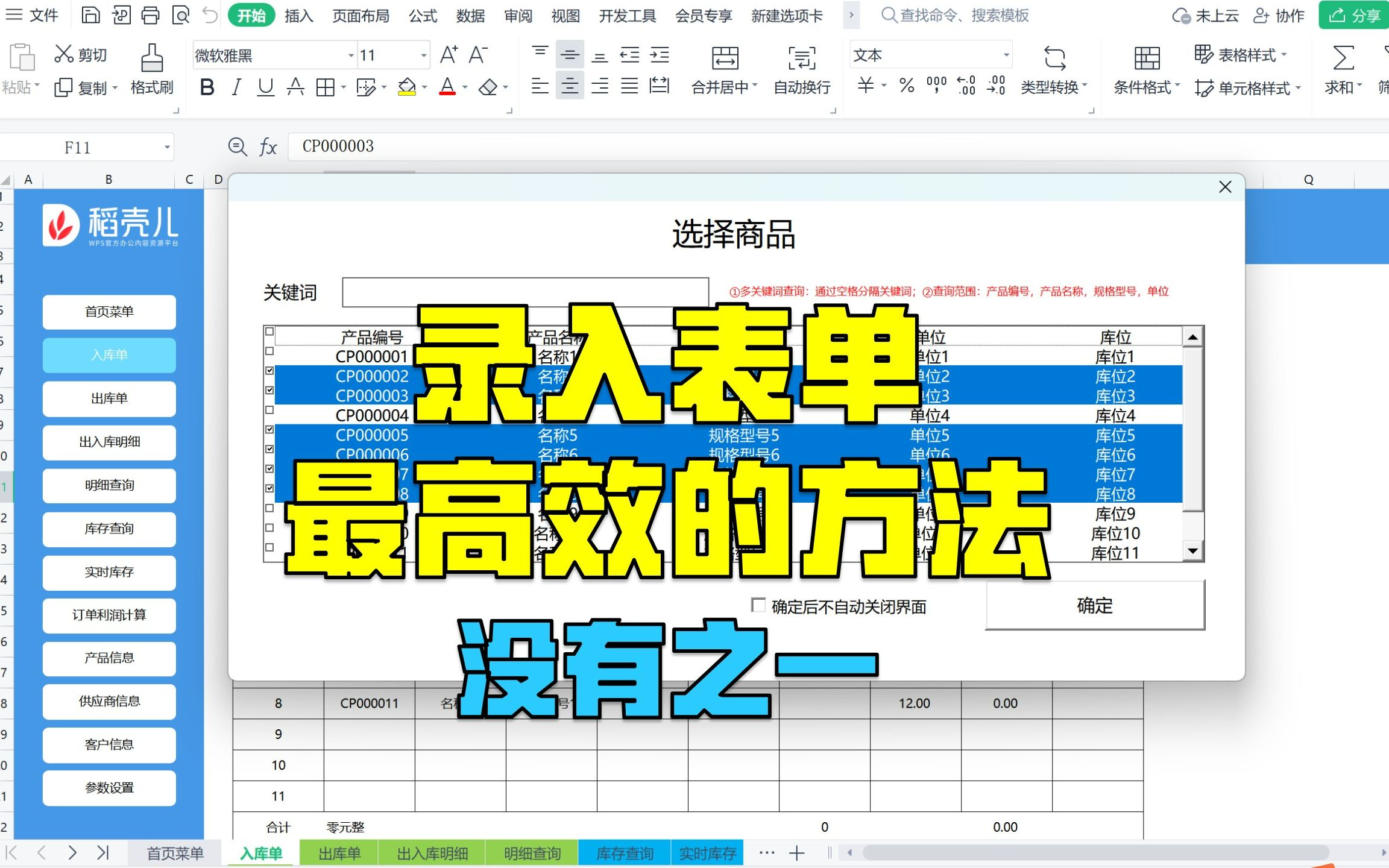Click the Type Conversion (类型转换) icon

coord(1054,58)
